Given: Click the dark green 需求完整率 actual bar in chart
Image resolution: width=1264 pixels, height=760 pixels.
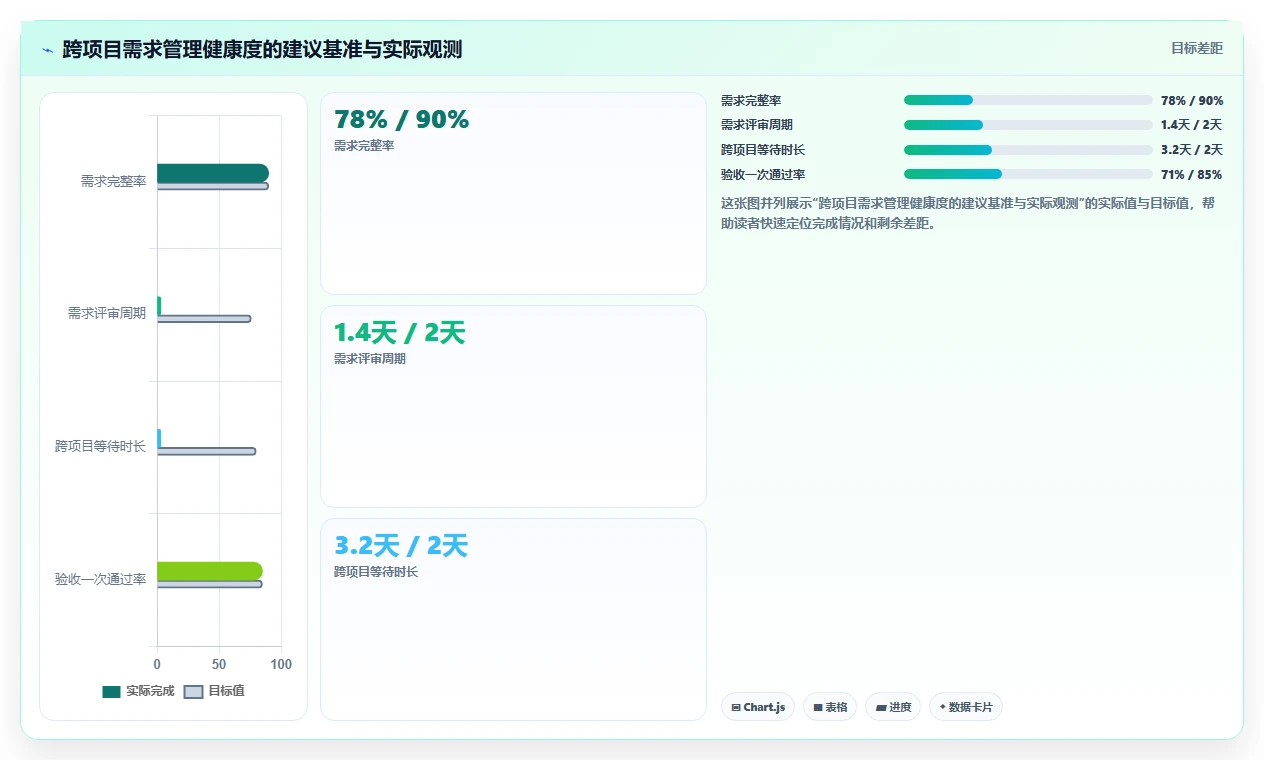Looking at the screenshot, I should coord(213,173).
